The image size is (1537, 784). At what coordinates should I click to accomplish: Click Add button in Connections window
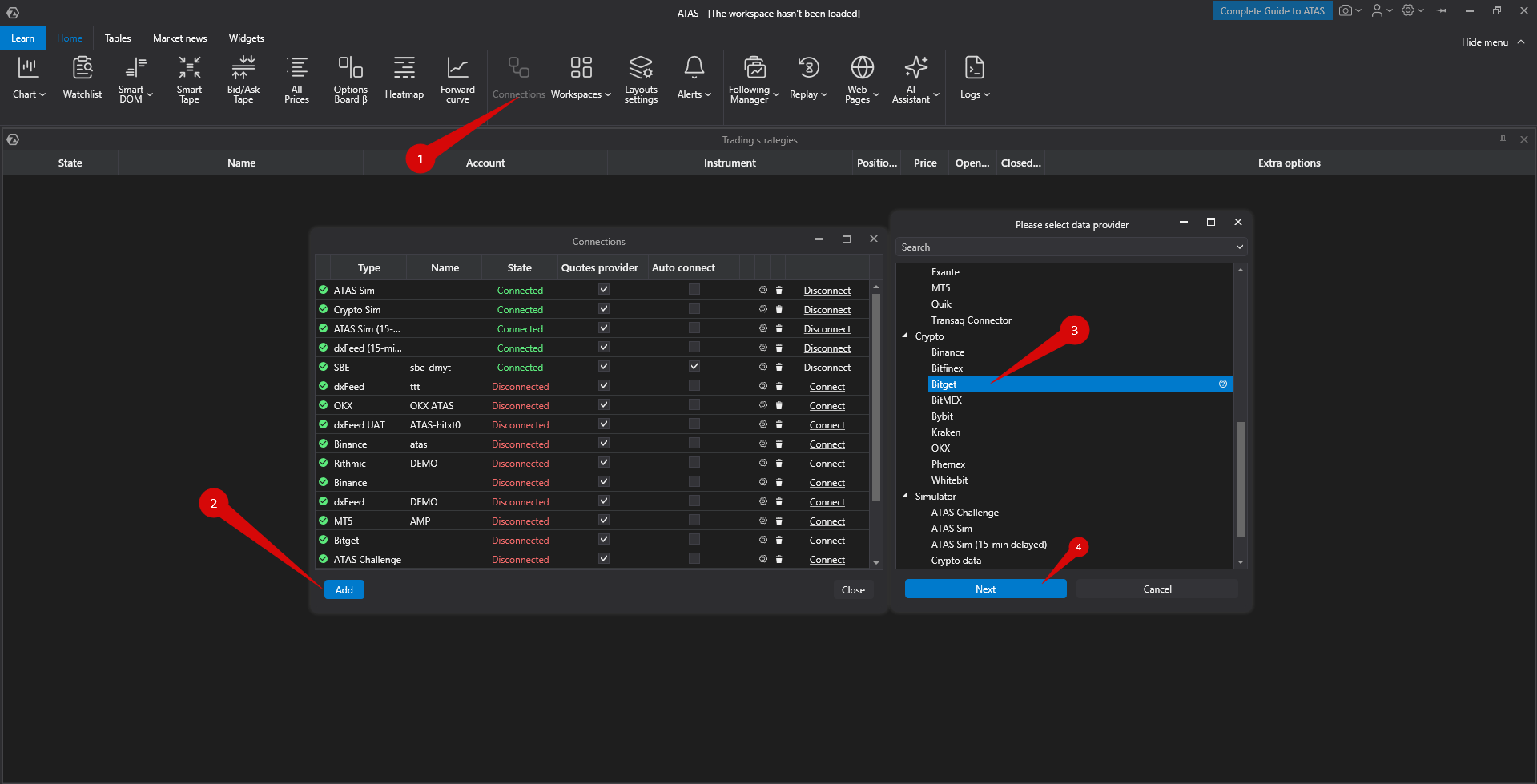[x=344, y=590]
